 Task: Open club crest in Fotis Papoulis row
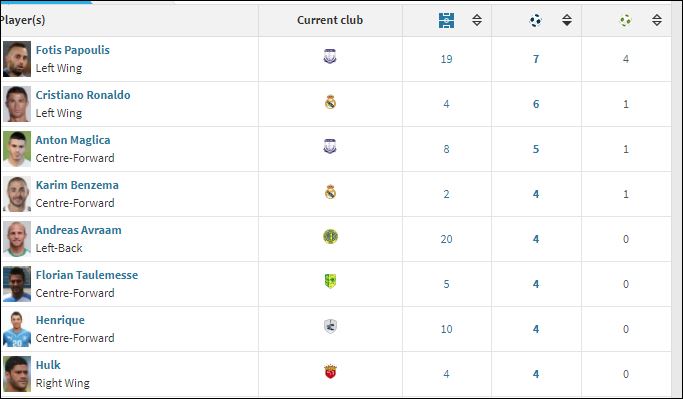tap(330, 57)
